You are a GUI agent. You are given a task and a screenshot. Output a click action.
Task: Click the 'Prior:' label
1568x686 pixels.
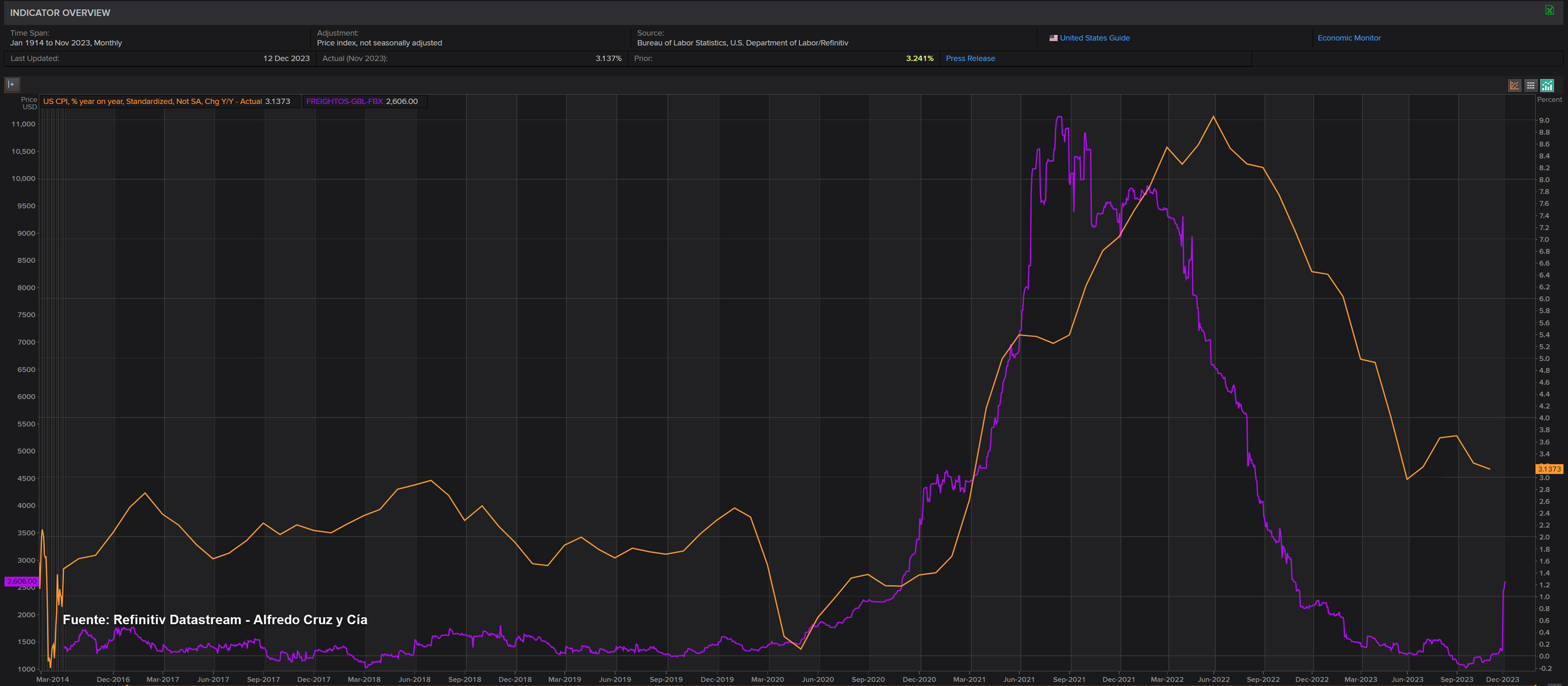643,59
